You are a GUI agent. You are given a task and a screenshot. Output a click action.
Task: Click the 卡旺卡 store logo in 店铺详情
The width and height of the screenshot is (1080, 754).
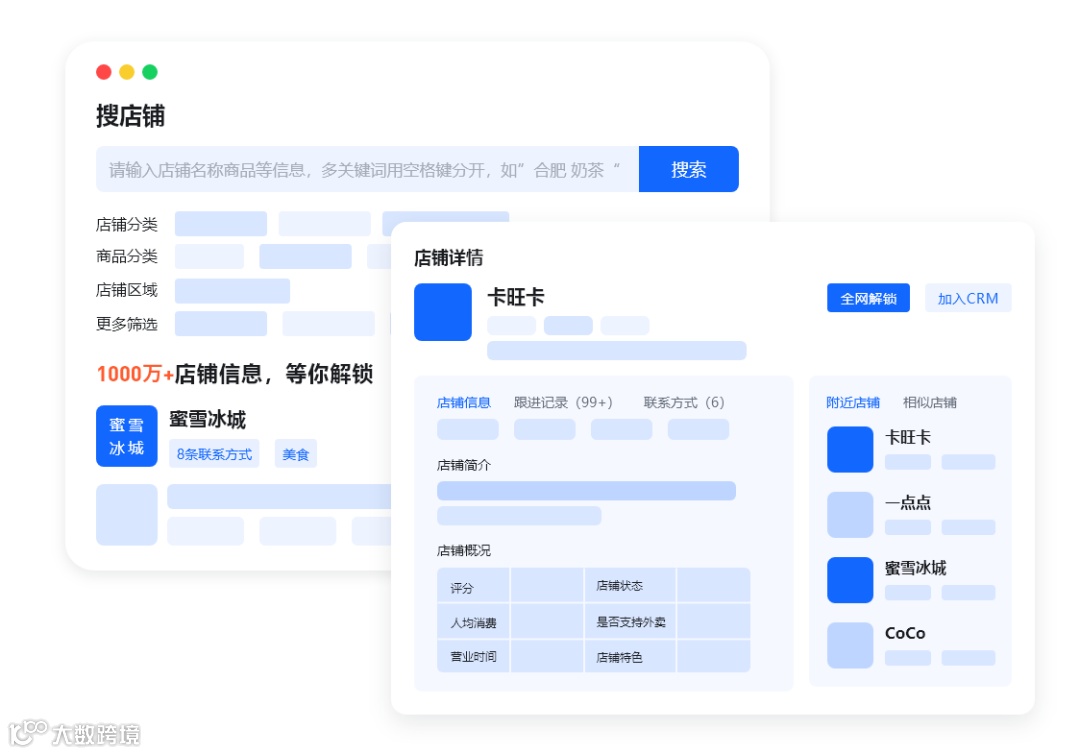443,312
